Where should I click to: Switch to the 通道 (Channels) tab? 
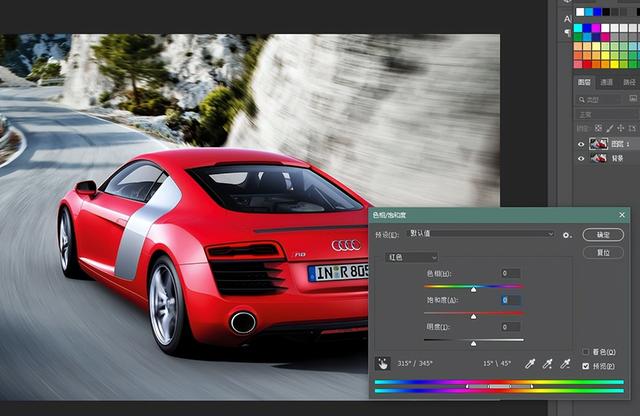[607, 82]
